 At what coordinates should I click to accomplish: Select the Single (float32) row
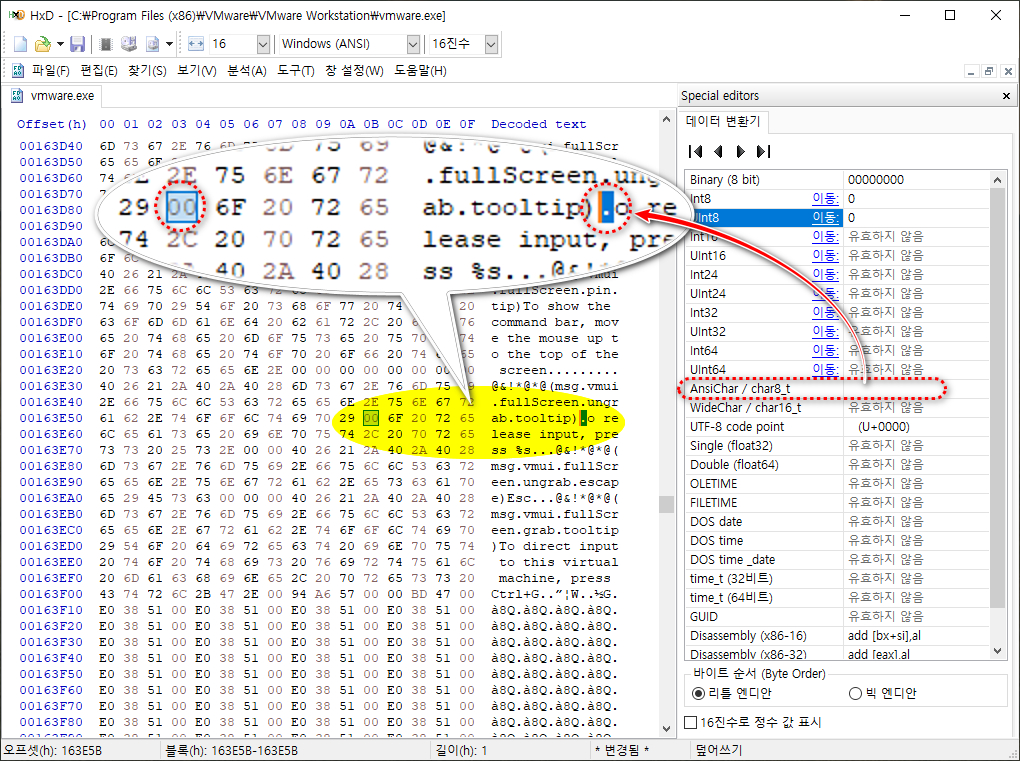(837, 446)
